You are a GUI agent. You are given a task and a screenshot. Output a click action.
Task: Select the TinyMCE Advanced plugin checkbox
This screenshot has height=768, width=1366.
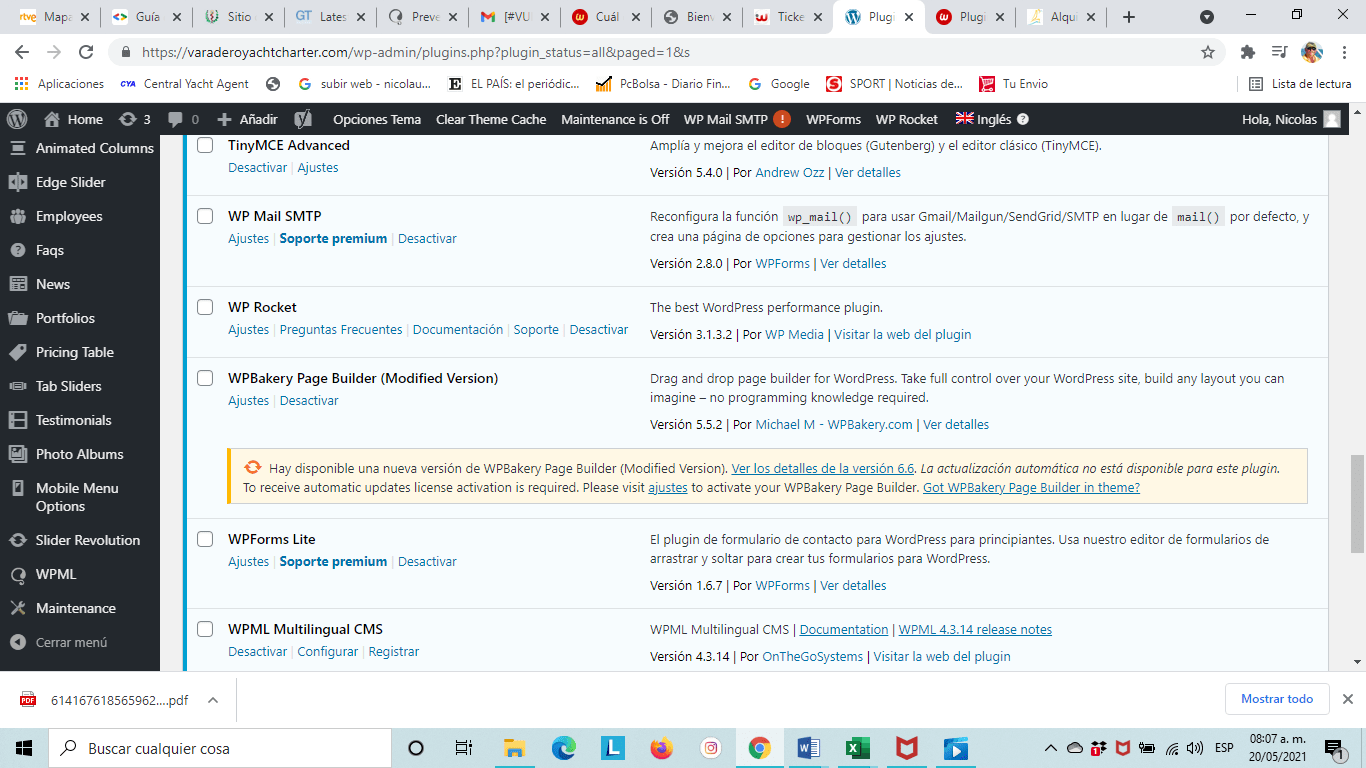coord(205,145)
